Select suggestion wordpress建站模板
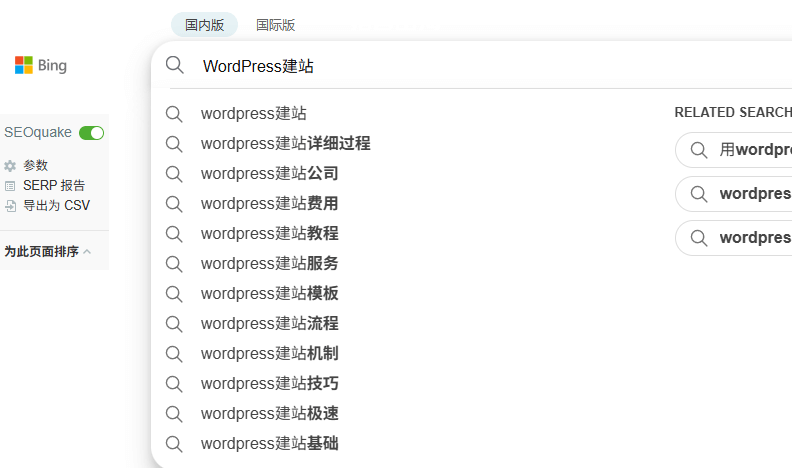 (269, 293)
